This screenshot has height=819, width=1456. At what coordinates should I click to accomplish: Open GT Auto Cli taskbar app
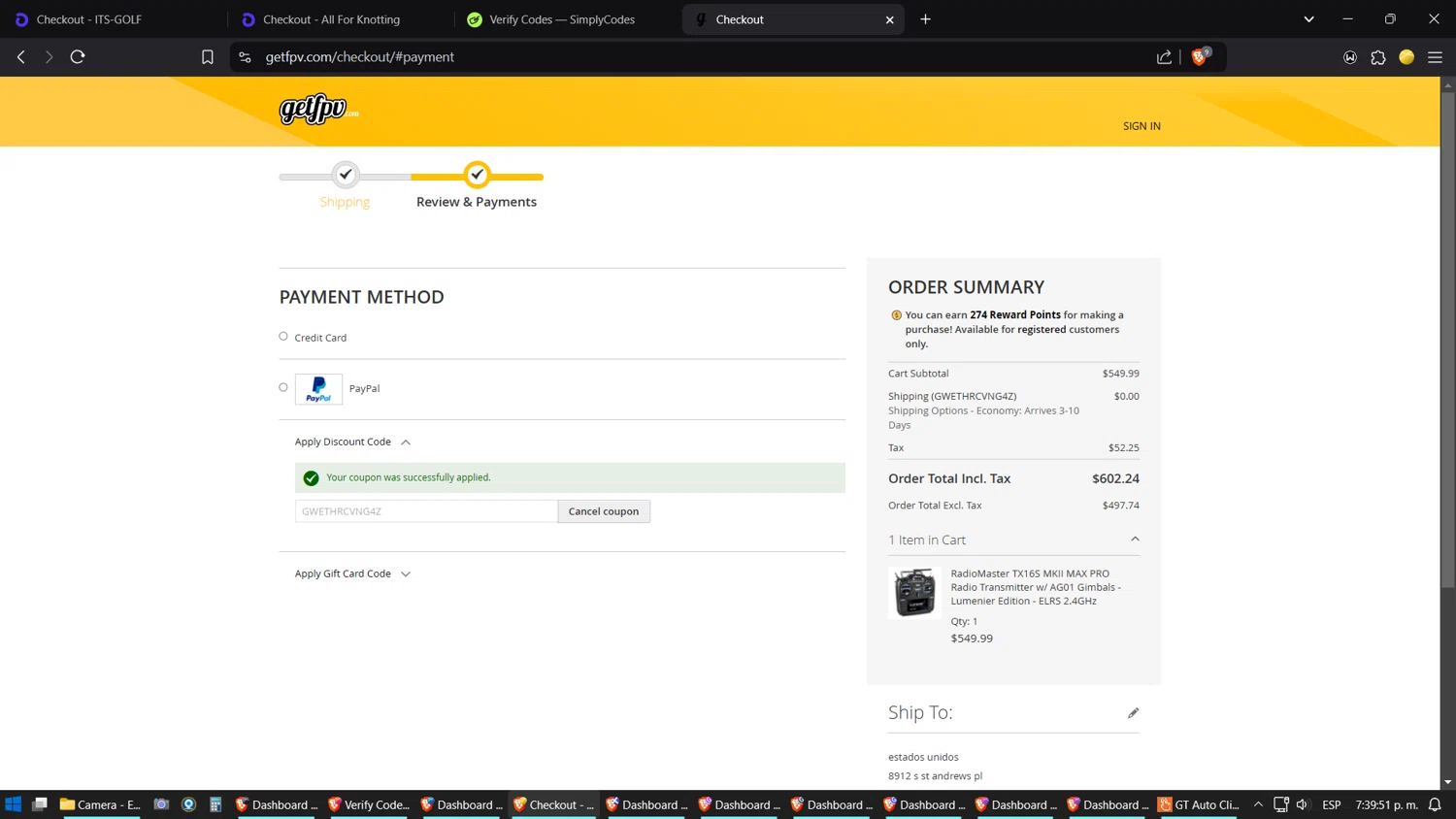point(1199,804)
